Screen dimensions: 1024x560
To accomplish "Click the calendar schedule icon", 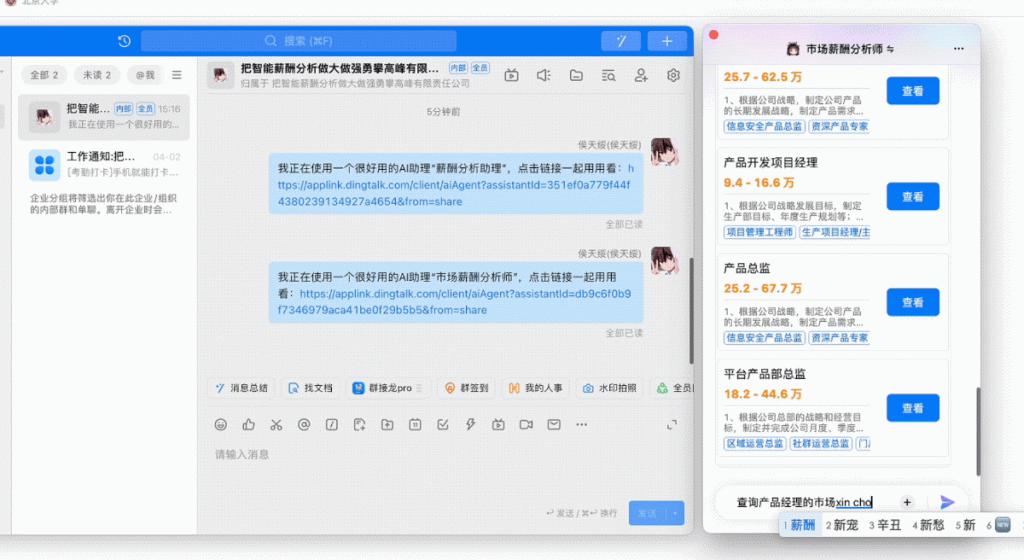I will point(415,425).
